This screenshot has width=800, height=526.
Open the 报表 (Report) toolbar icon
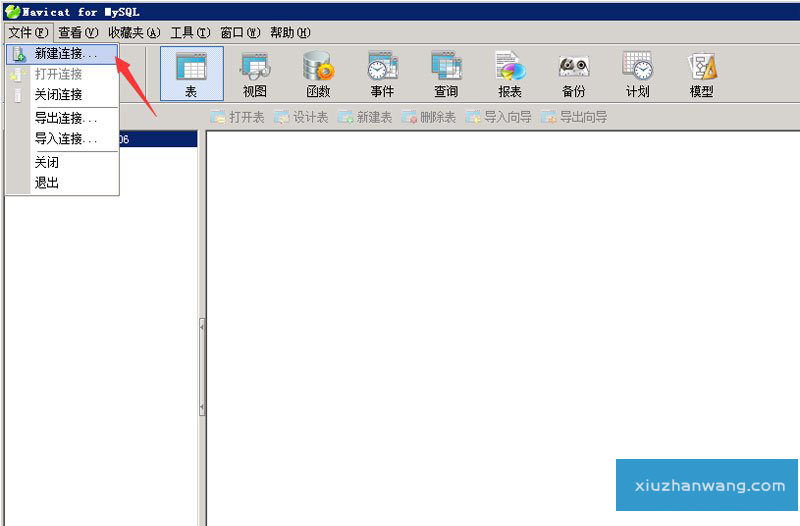510,73
